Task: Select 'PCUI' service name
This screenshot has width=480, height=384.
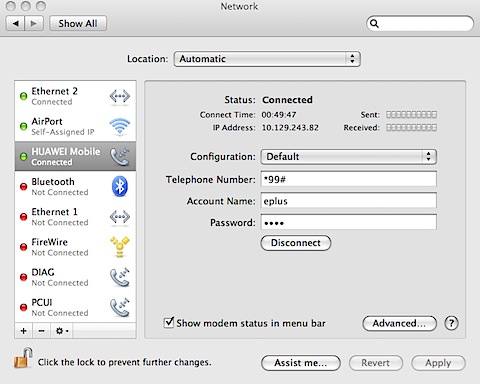Action: pos(42,302)
